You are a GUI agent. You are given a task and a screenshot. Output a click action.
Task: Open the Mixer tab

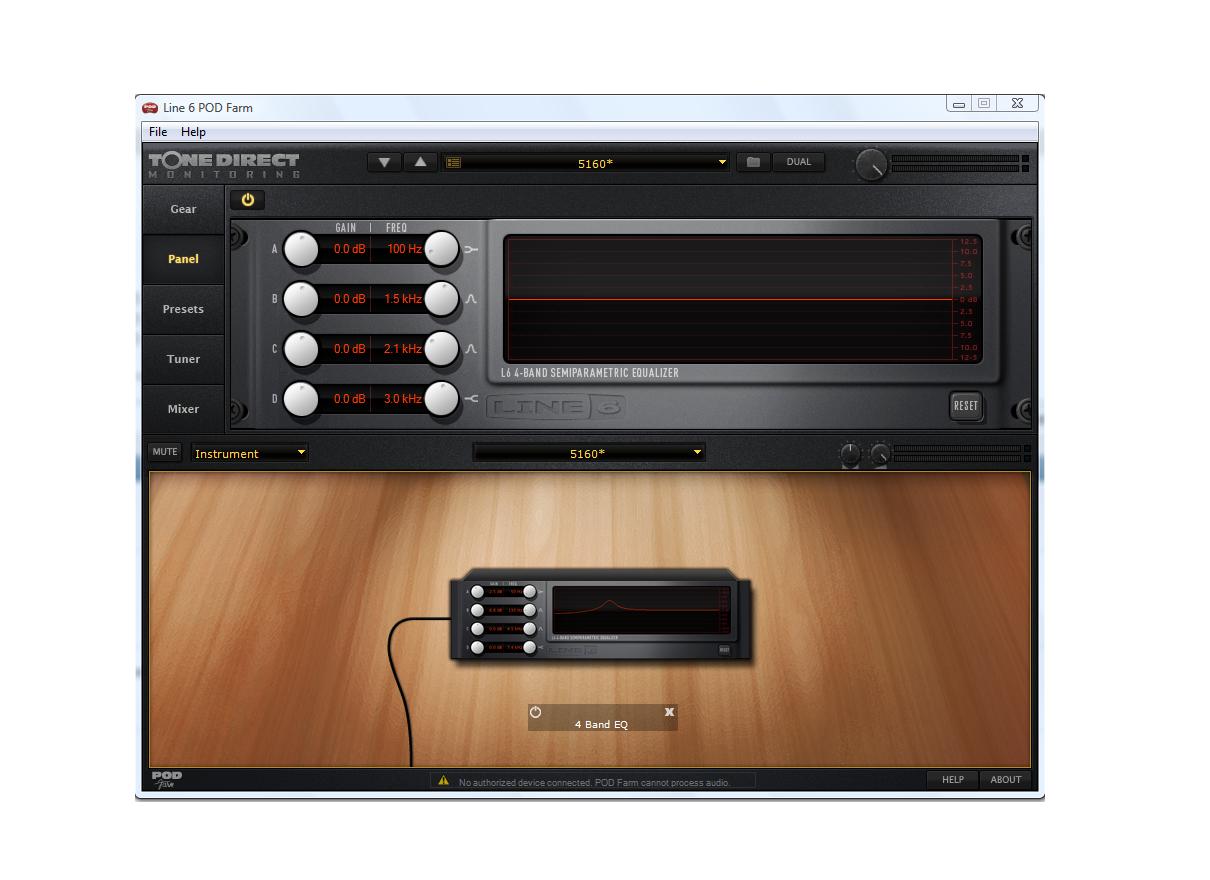coord(183,408)
